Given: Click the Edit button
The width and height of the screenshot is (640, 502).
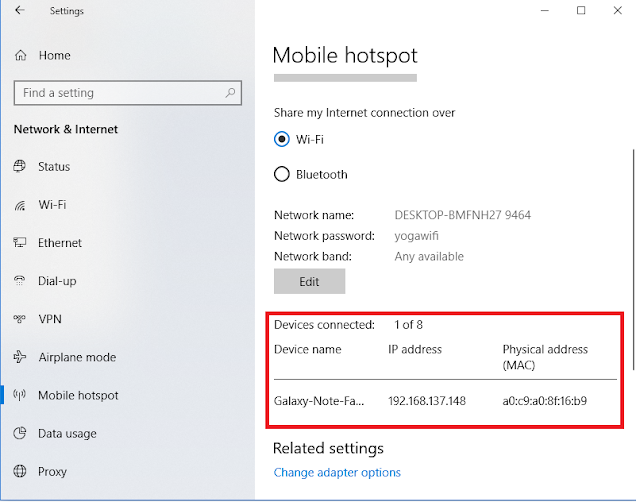Looking at the screenshot, I should [x=309, y=281].
